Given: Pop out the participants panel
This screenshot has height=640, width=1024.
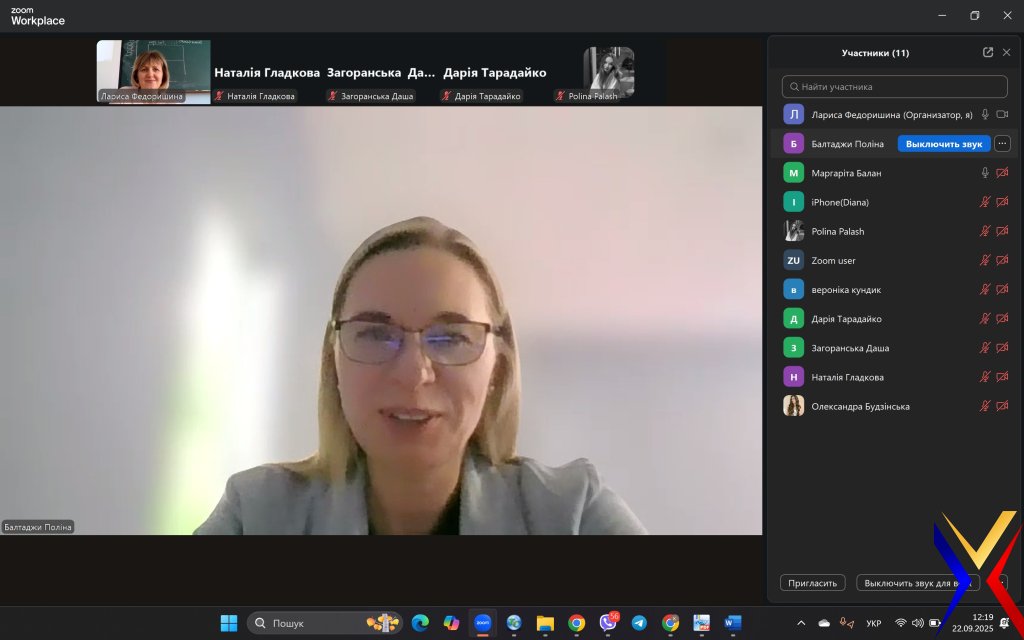Looking at the screenshot, I should (988, 53).
